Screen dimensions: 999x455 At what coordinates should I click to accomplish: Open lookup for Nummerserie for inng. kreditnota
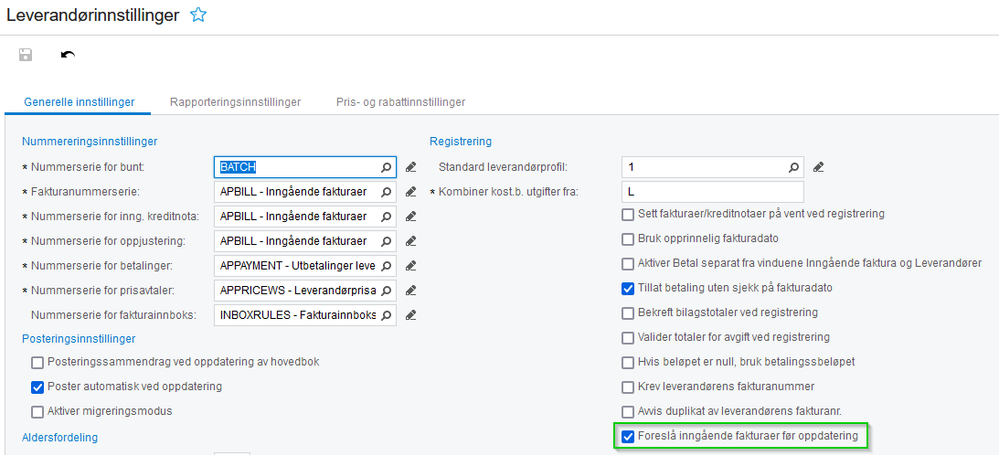386,217
